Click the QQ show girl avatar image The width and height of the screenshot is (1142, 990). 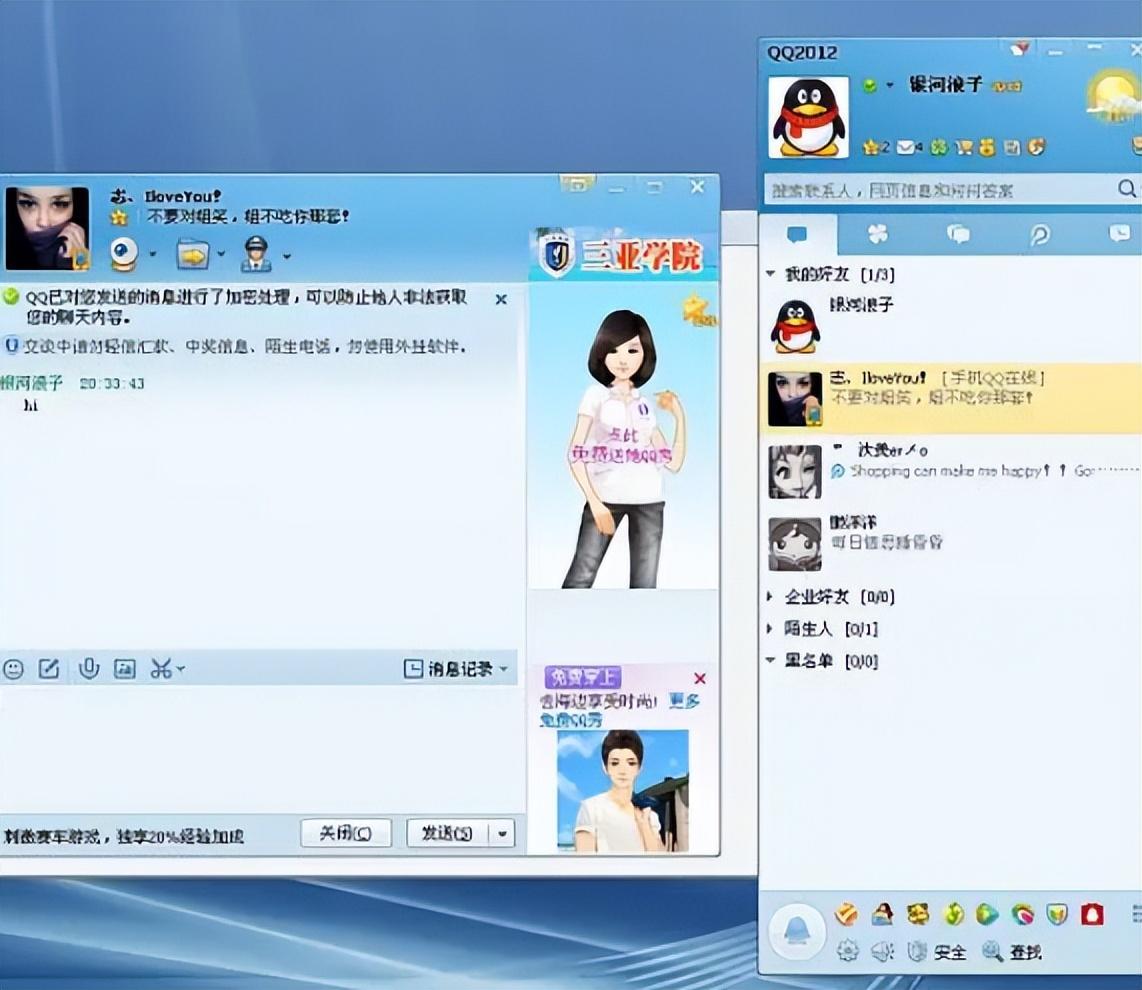point(623,448)
